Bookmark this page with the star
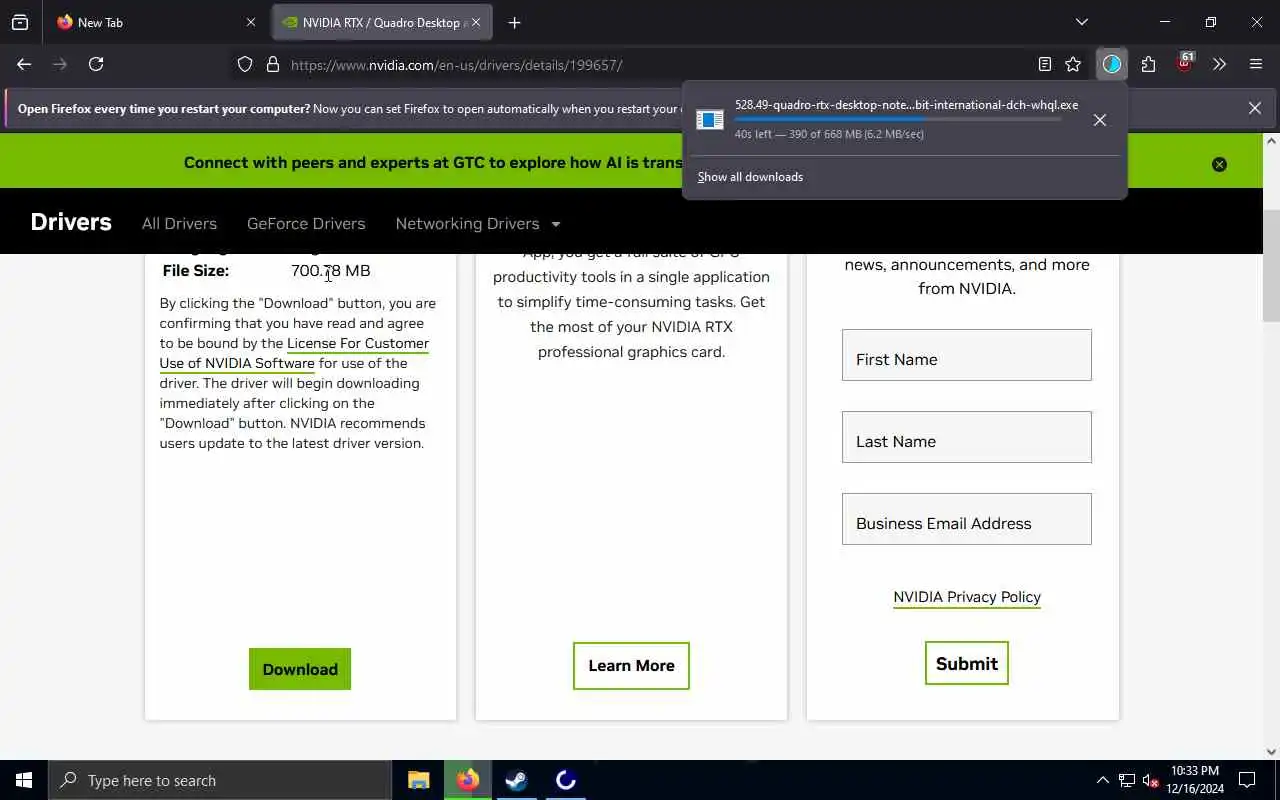Image resolution: width=1280 pixels, height=800 pixels. (x=1073, y=64)
